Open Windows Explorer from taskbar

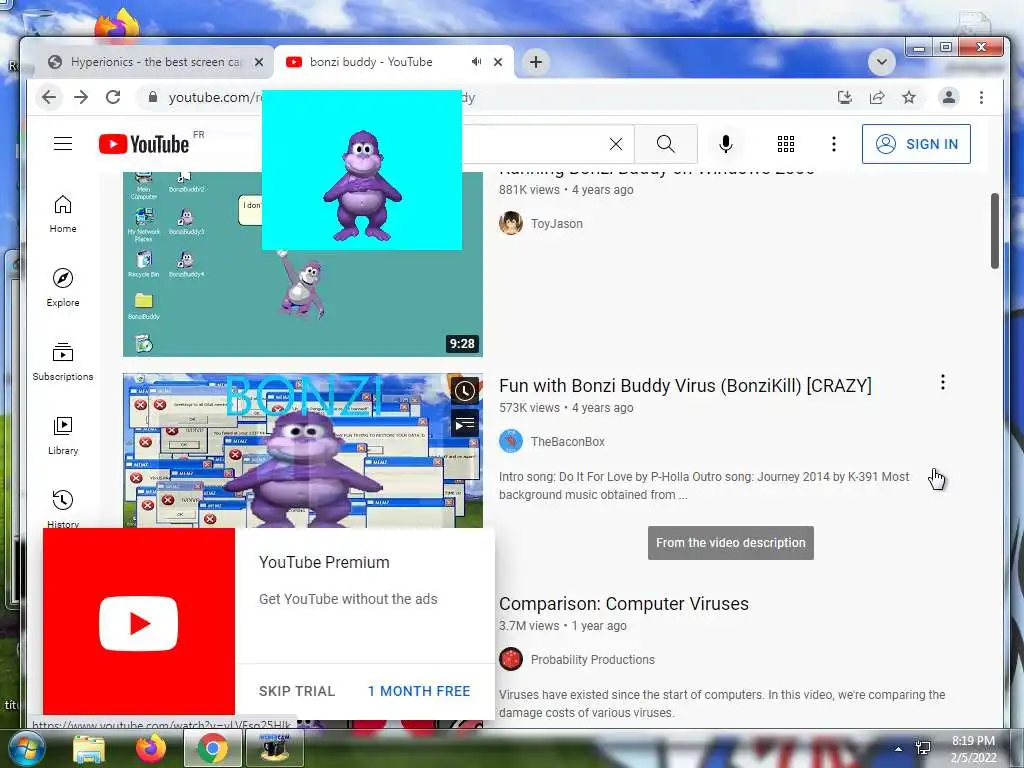(89, 749)
